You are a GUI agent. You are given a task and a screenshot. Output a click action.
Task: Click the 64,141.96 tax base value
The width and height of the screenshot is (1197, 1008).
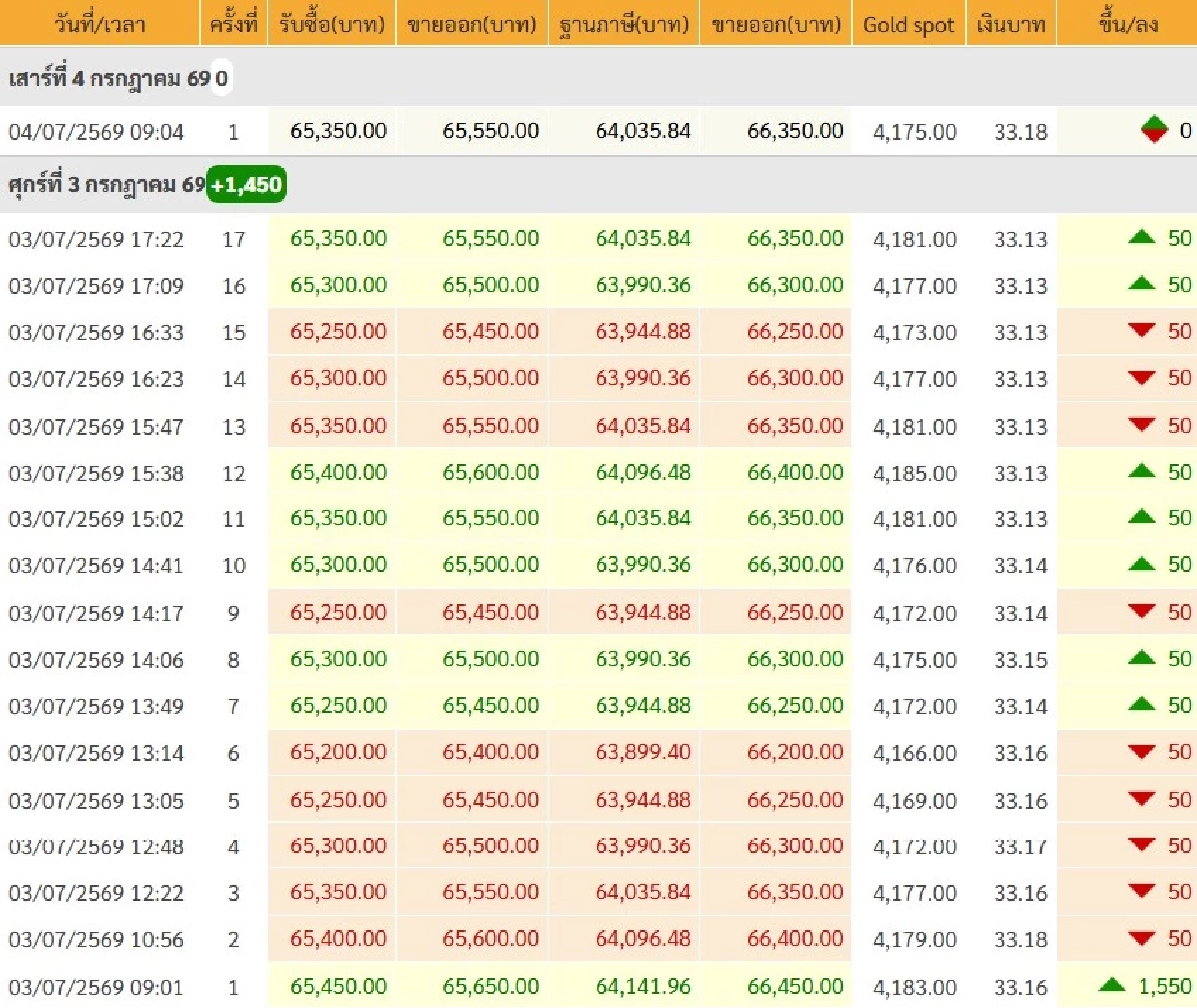point(643,986)
